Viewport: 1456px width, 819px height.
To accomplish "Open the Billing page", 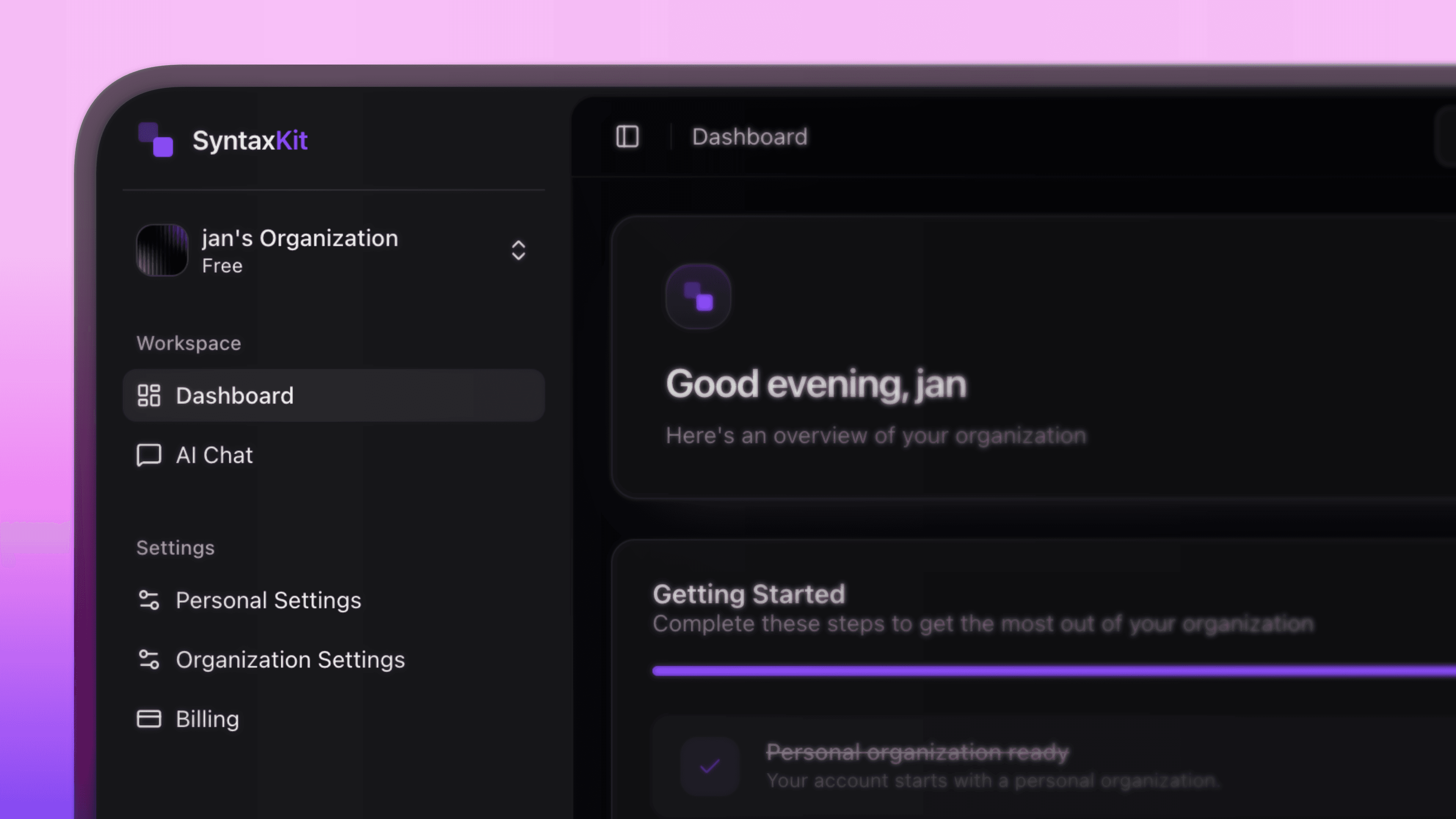I will coord(334,719).
